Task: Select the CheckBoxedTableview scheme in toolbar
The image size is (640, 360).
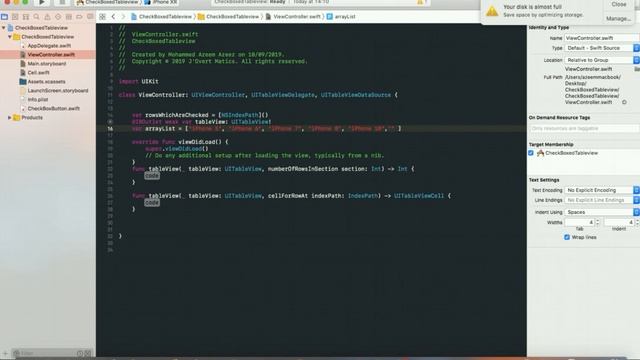Action: click(x=108, y=2)
